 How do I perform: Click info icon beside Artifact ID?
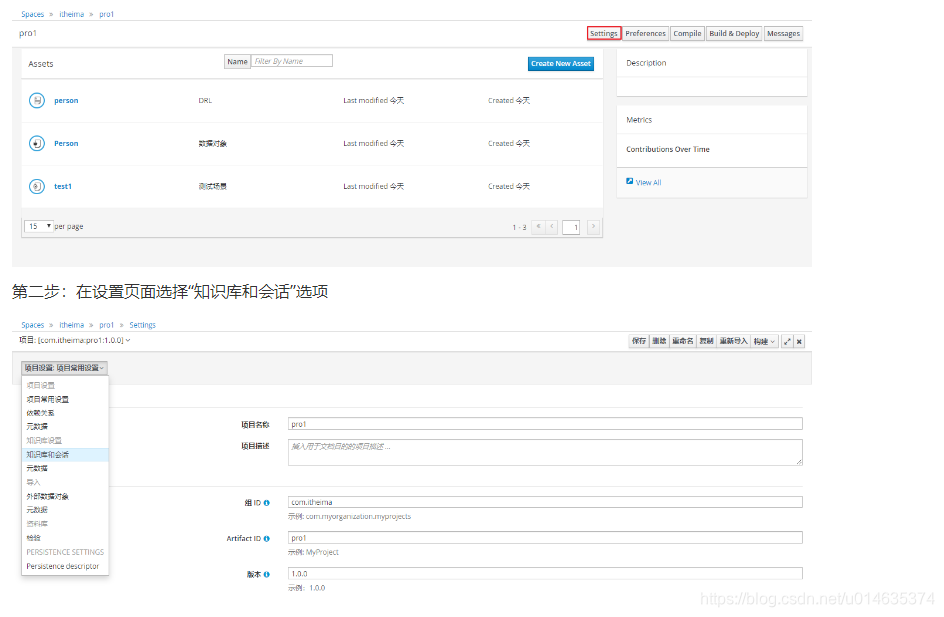(x=267, y=539)
